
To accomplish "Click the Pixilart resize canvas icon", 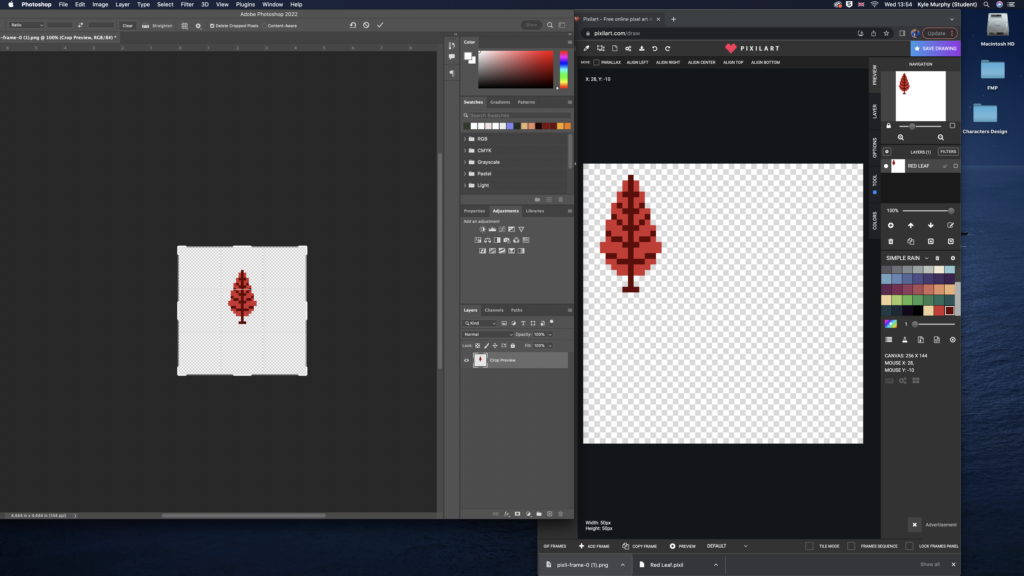I will coord(601,48).
